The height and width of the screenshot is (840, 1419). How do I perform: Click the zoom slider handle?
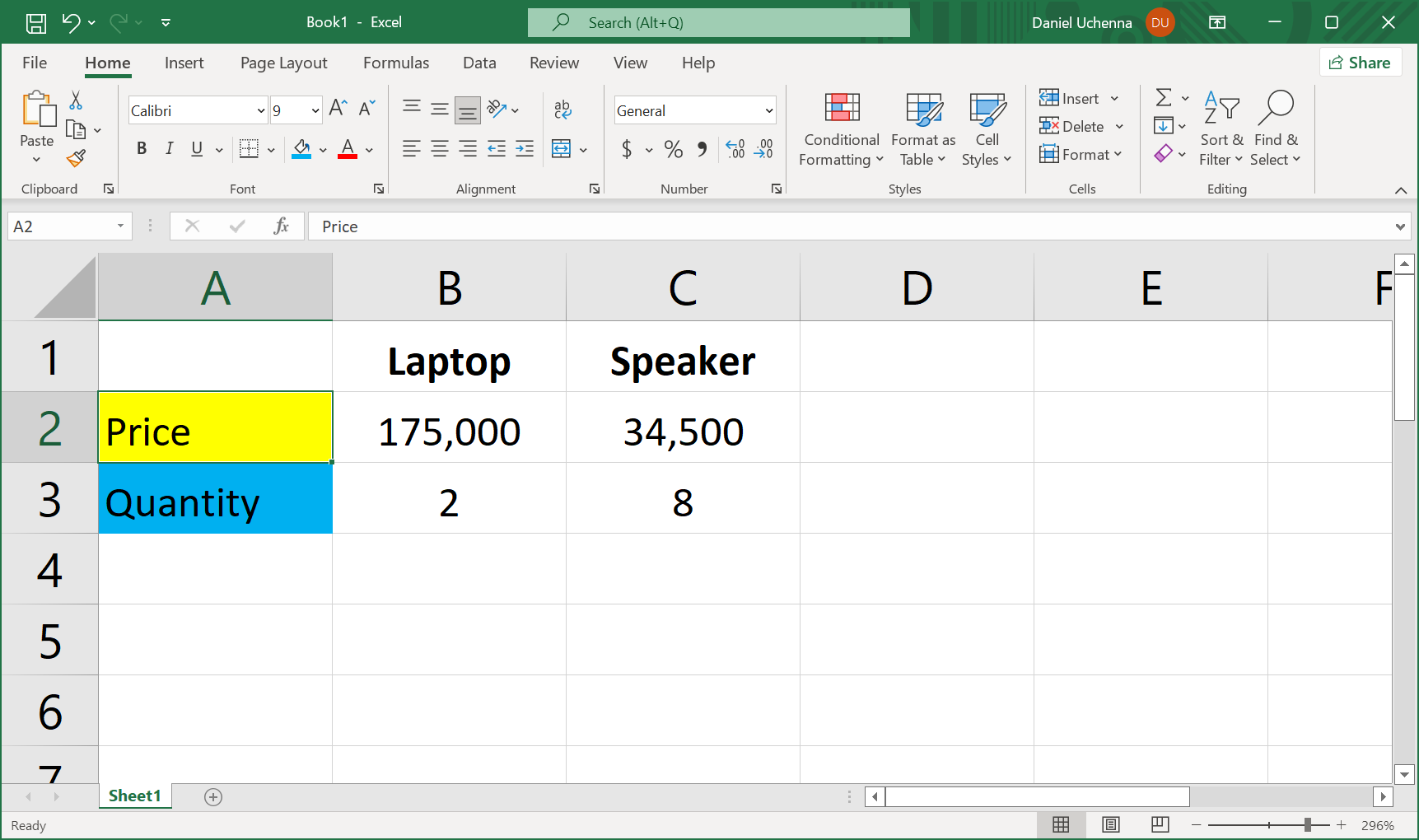pyautogui.click(x=1307, y=824)
